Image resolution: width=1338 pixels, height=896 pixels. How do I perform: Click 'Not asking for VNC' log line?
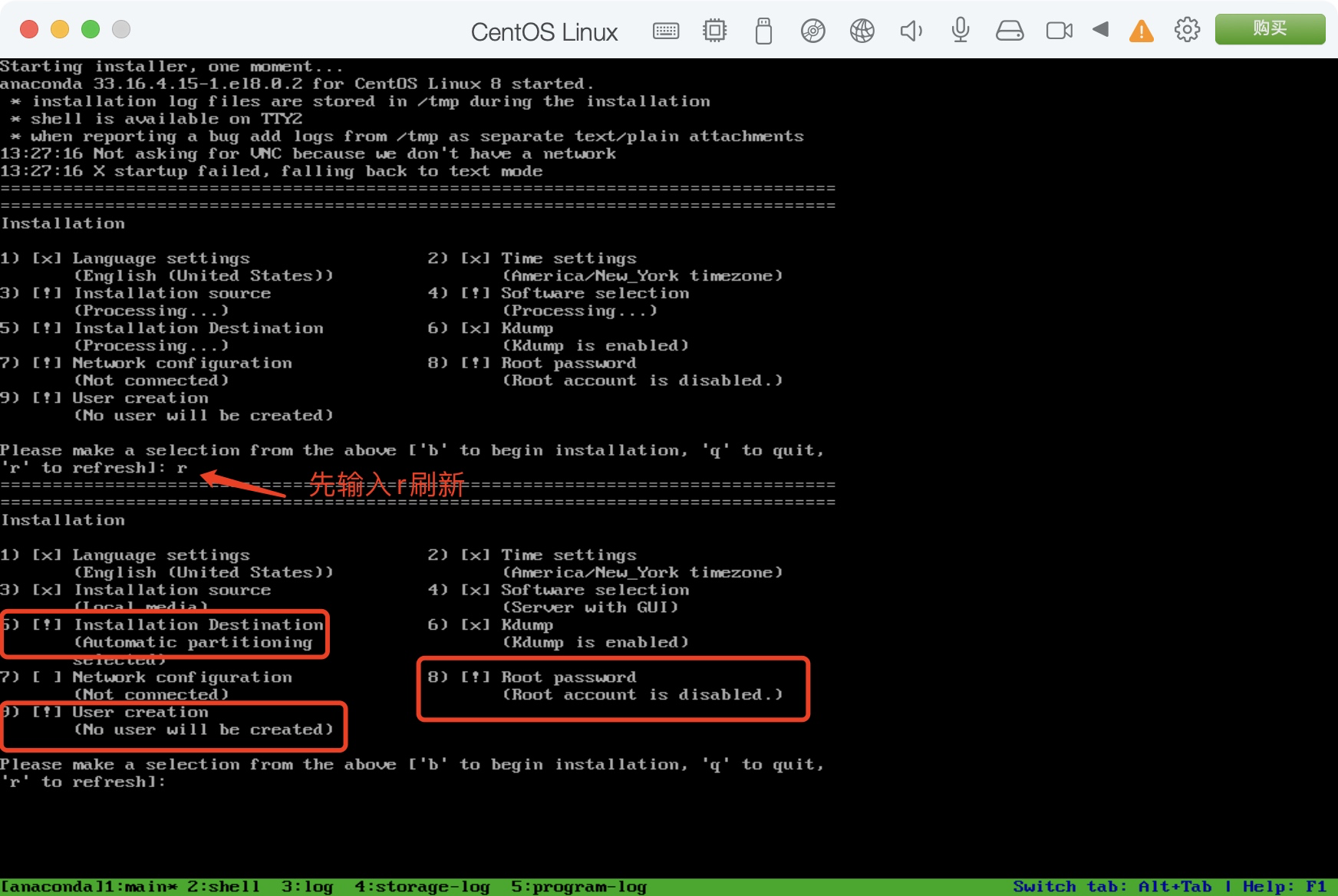[308, 154]
